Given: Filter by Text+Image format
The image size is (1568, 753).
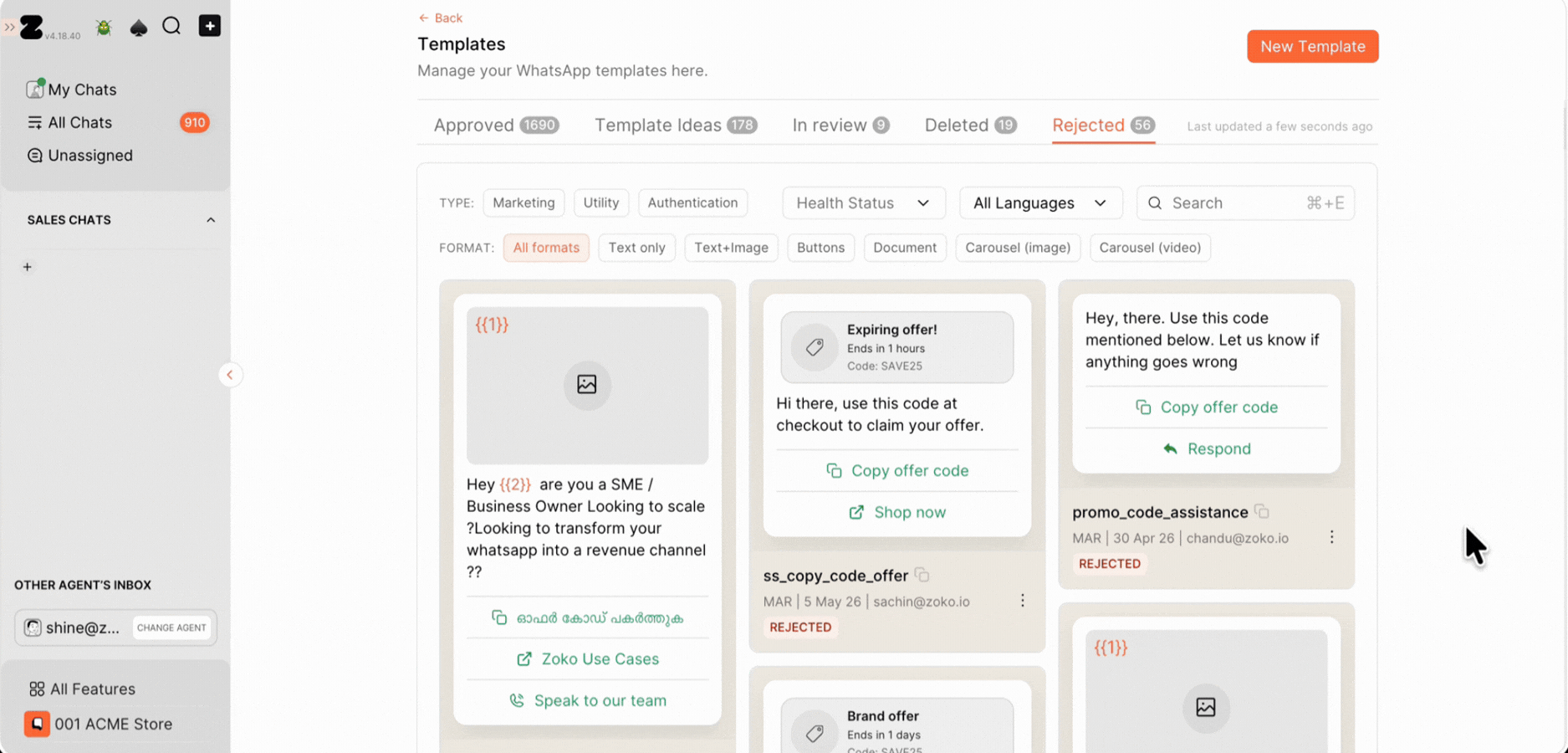Looking at the screenshot, I should click(731, 248).
